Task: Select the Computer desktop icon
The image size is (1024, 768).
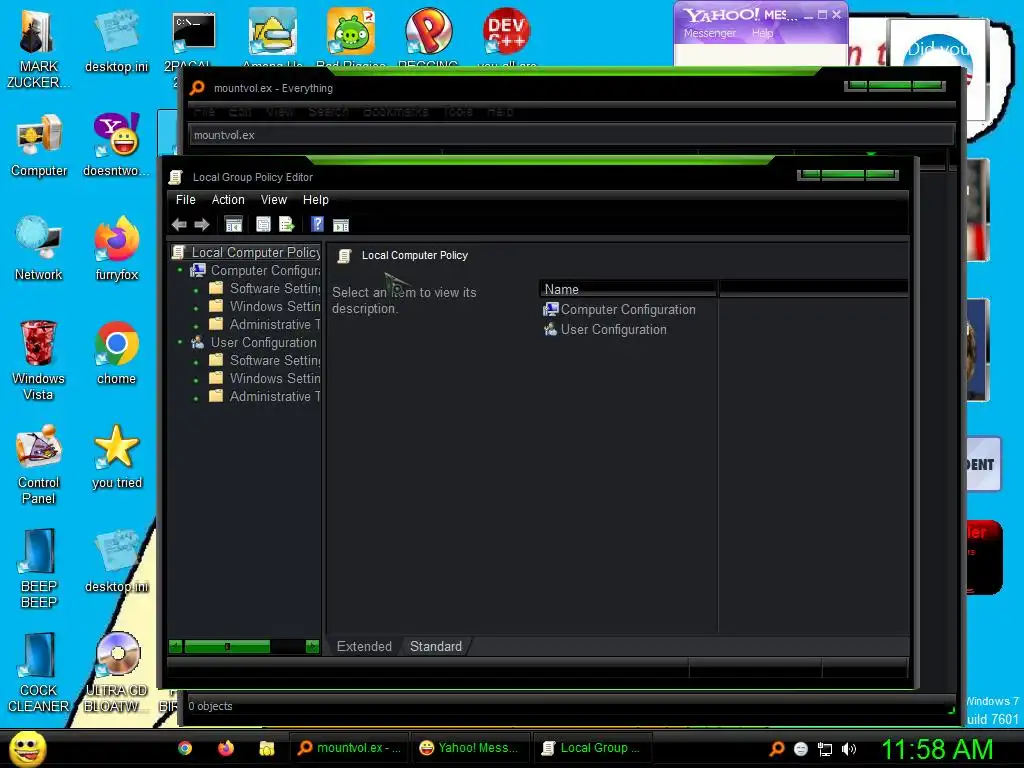Action: tap(39, 145)
